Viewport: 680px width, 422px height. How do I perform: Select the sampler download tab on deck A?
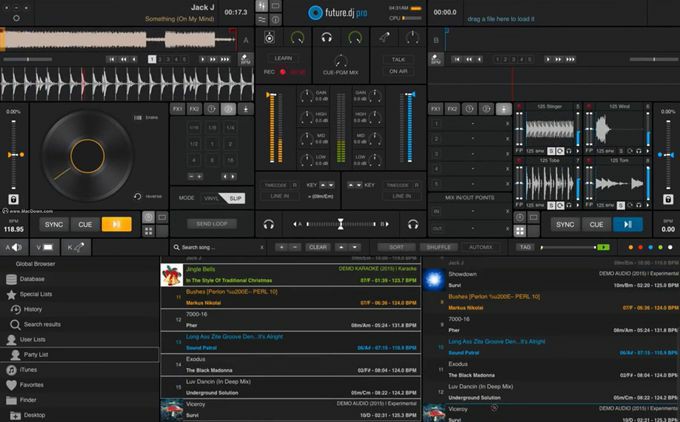click(245, 109)
